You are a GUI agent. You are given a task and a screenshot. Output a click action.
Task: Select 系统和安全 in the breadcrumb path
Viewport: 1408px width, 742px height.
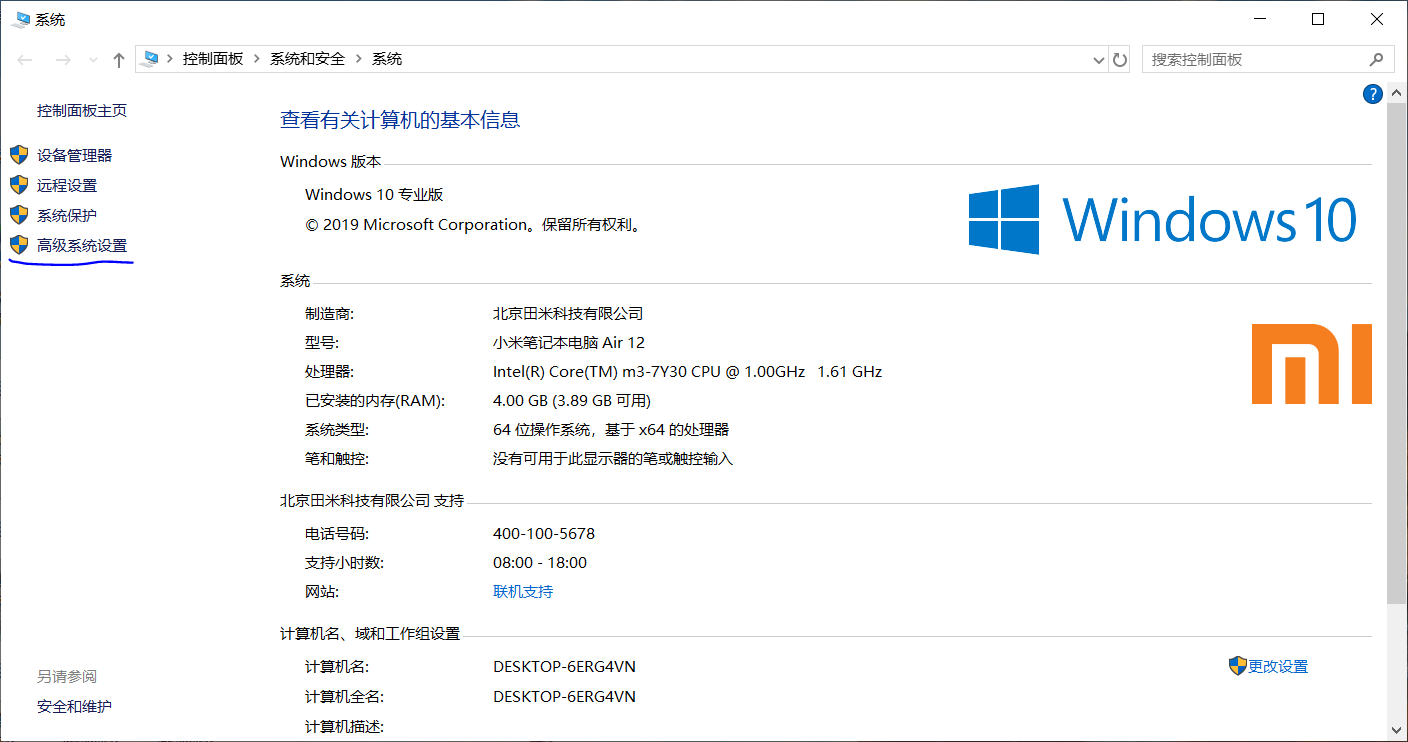point(307,59)
